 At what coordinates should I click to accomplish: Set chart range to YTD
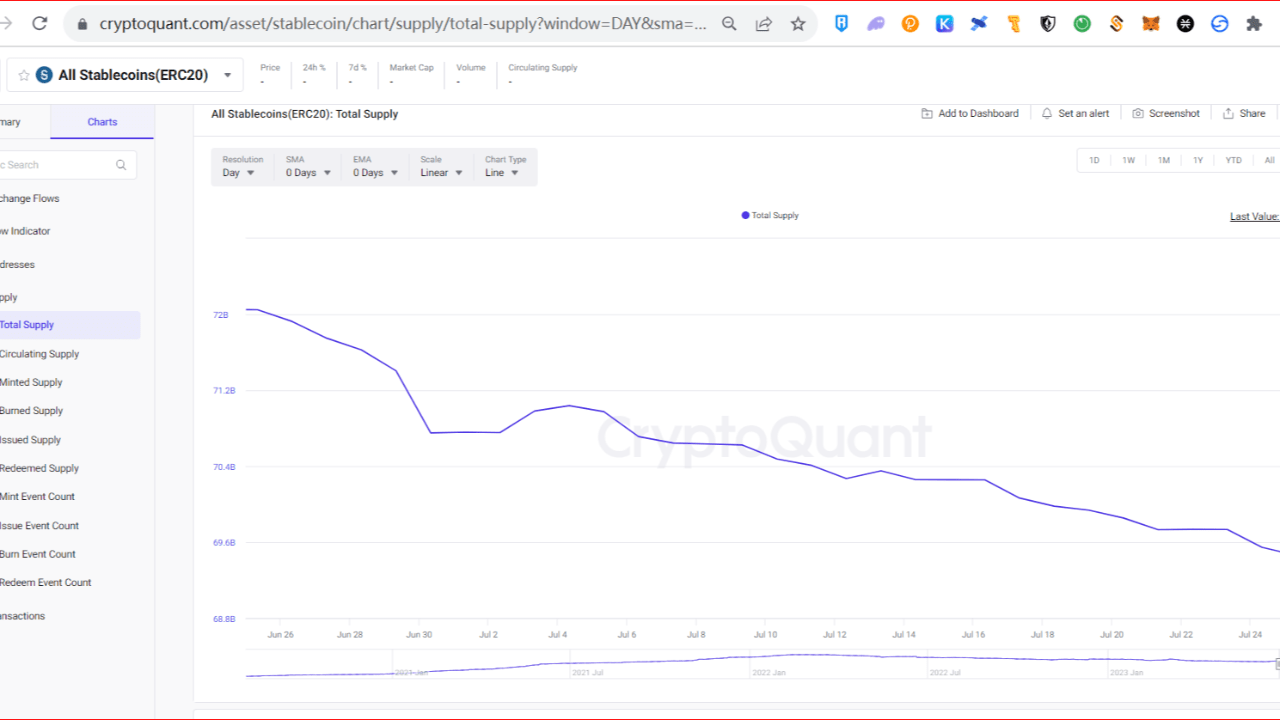pos(1233,160)
